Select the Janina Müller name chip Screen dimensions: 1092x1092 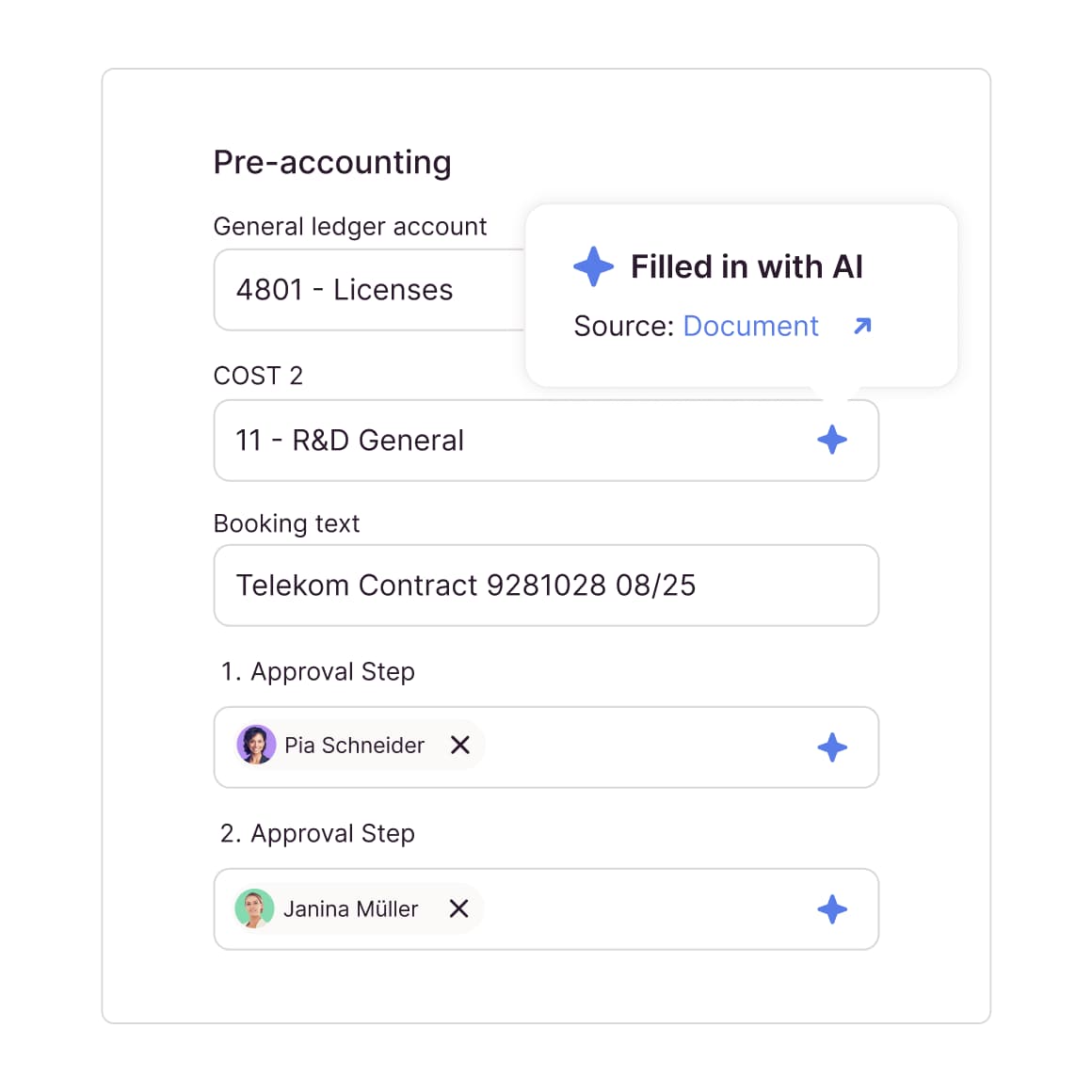(350, 908)
